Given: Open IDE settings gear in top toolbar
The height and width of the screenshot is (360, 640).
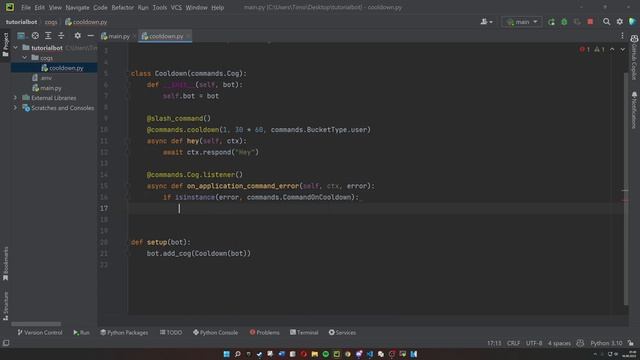Looking at the screenshot, I should coord(620,22).
